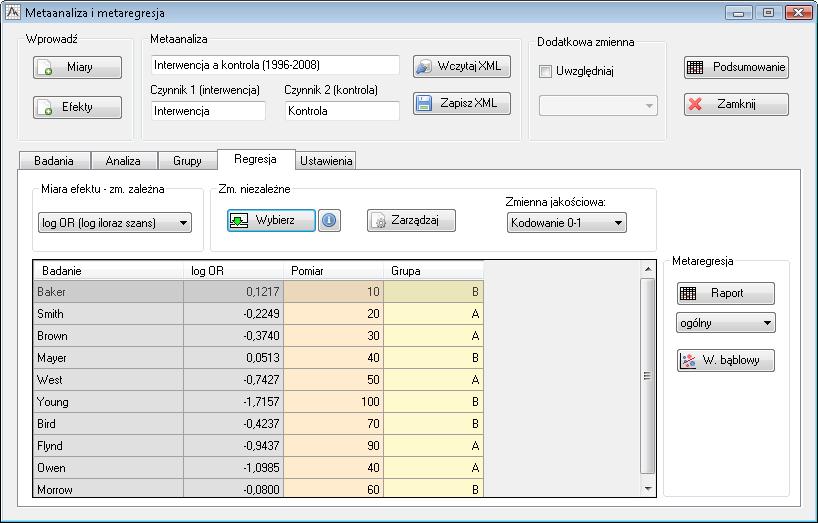Toggle the Uwzględniaj checkbox
This screenshot has width=818, height=523.
pos(545,71)
